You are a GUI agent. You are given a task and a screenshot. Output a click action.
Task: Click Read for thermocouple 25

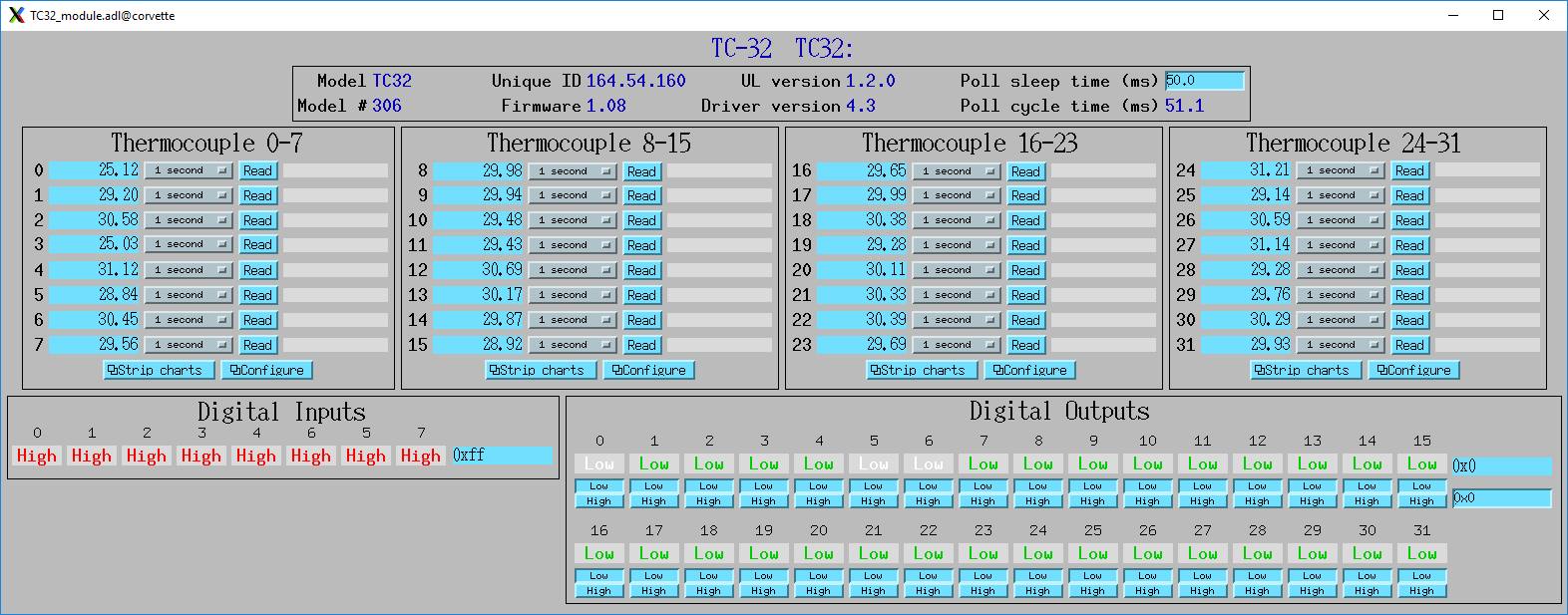pos(1409,195)
